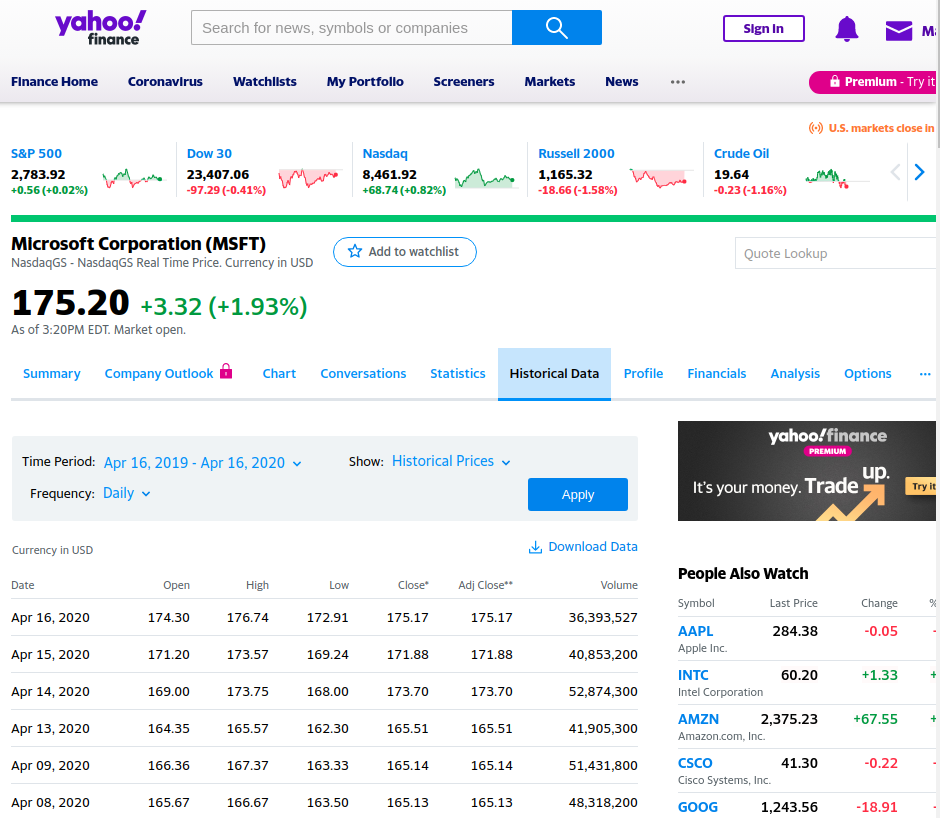Click the blue magnifier search button
The image size is (940, 818).
[x=556, y=28]
